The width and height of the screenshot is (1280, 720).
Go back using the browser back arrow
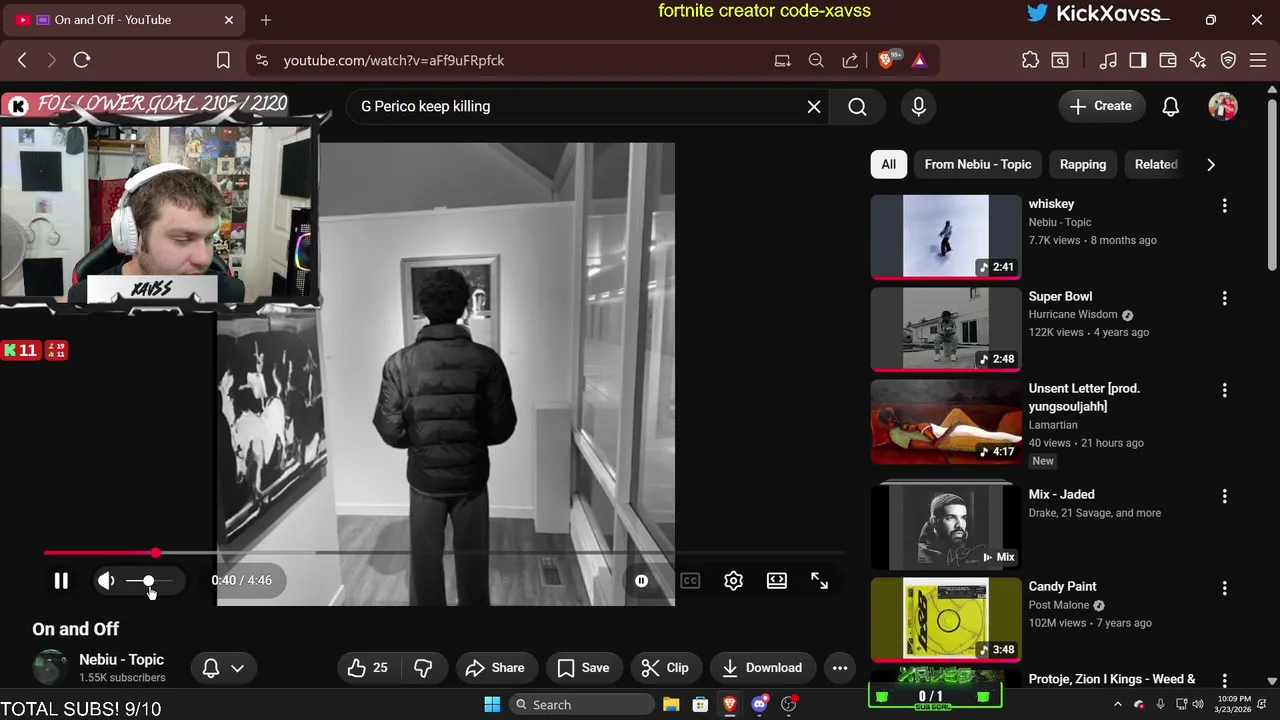22,60
